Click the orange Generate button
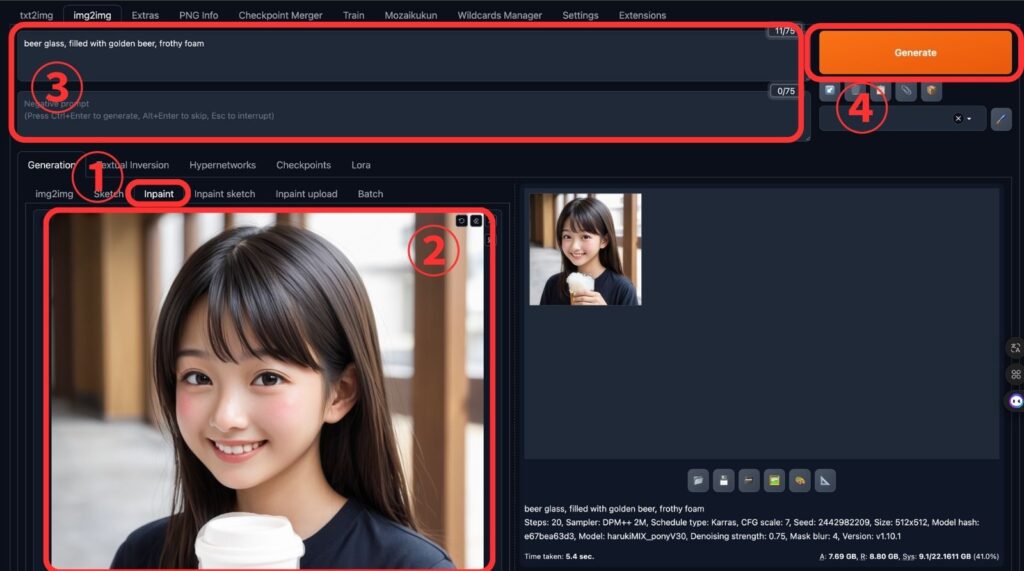 tap(915, 52)
